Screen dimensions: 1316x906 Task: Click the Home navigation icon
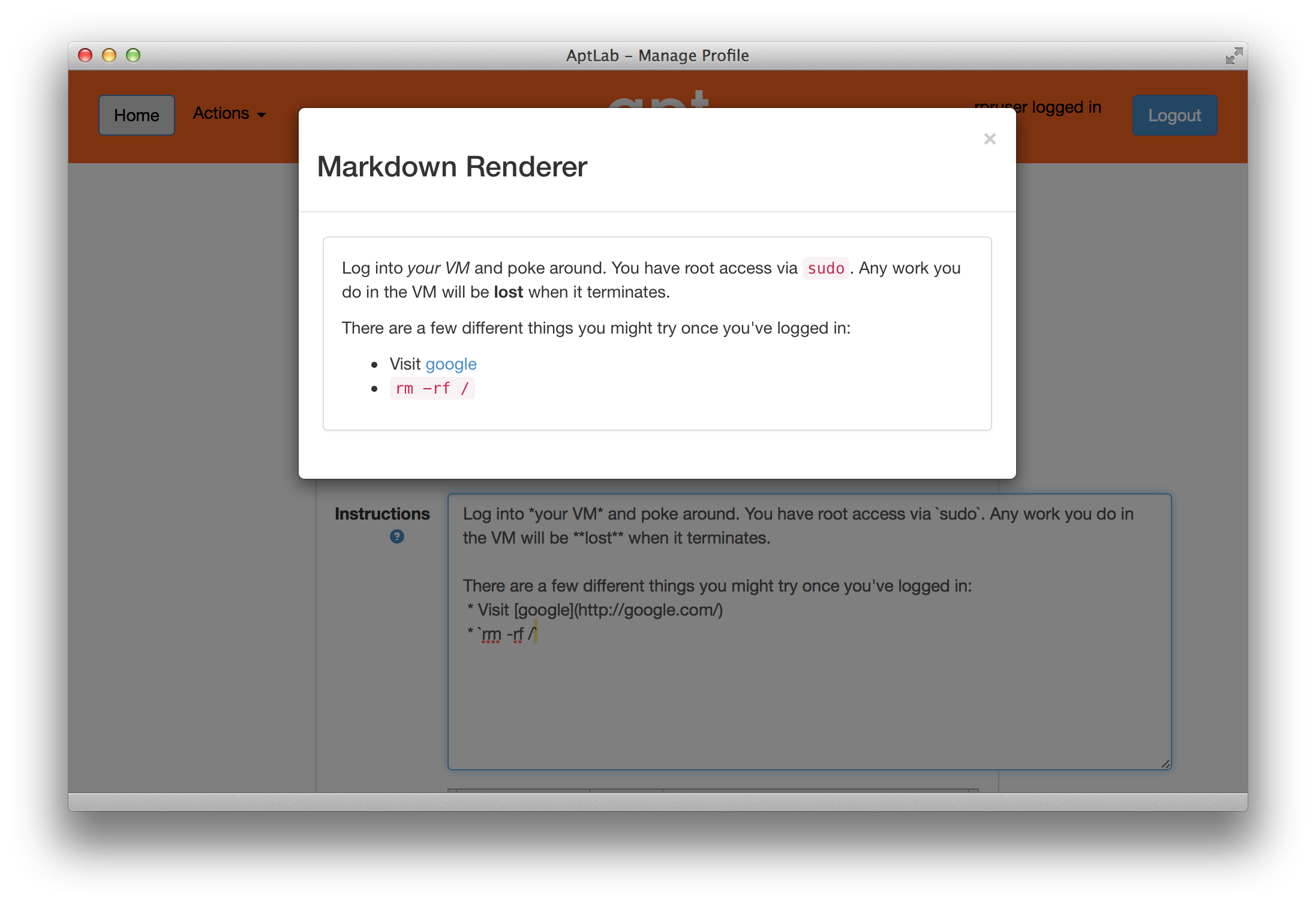pos(137,114)
